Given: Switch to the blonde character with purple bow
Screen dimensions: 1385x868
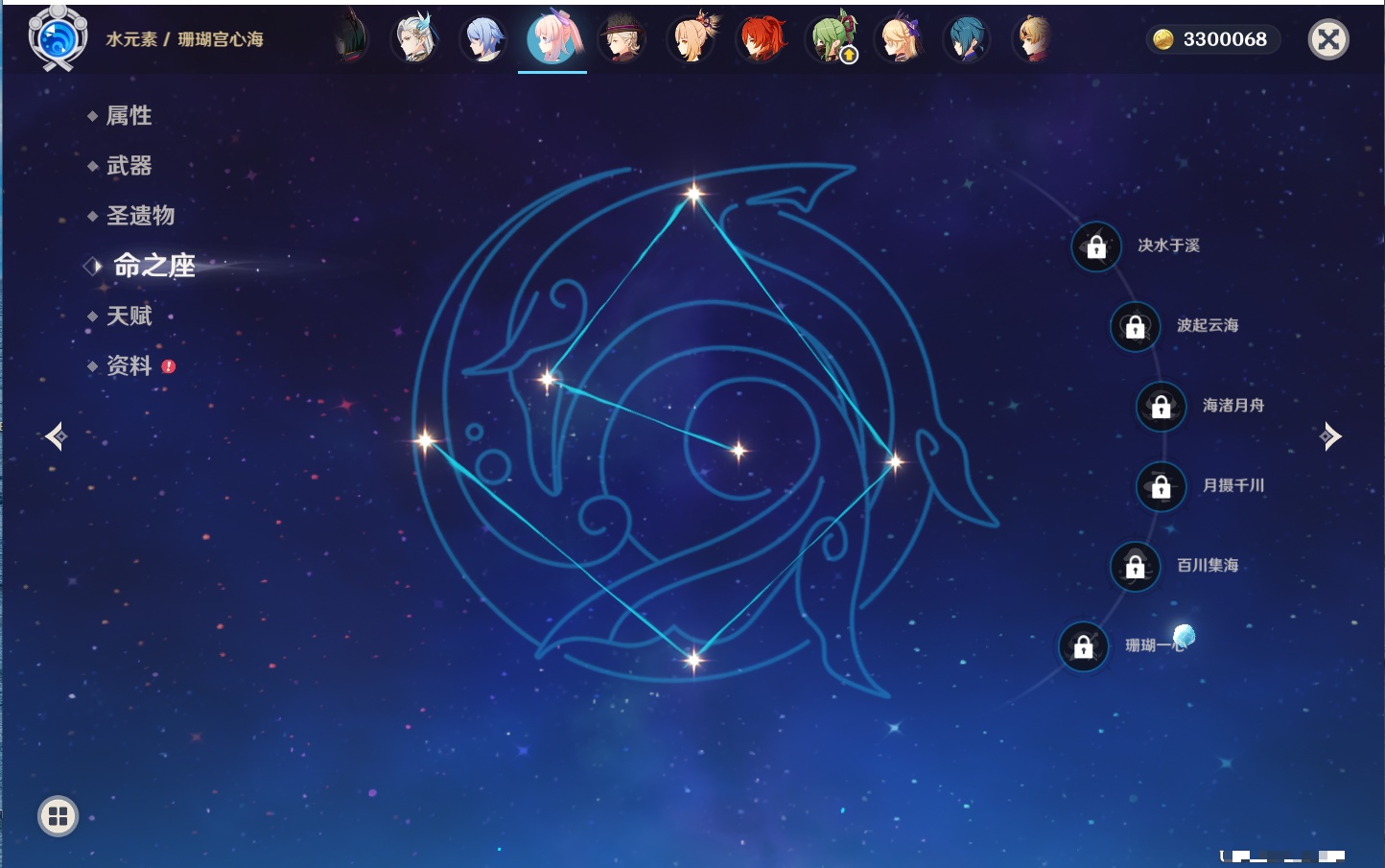Looking at the screenshot, I should coord(900,38).
